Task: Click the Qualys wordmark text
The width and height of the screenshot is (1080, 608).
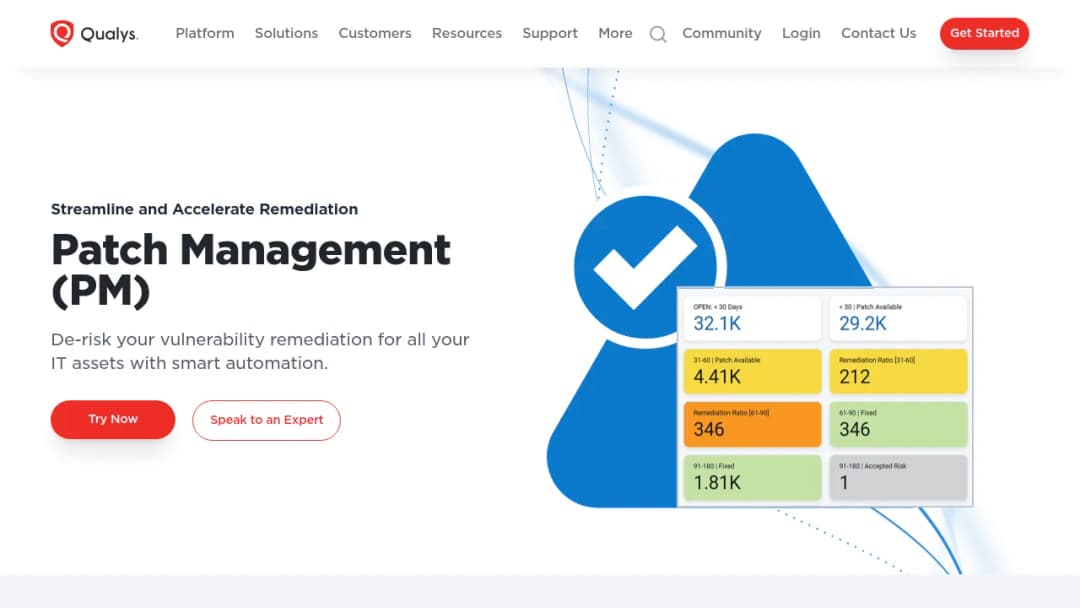Action: tap(110, 34)
